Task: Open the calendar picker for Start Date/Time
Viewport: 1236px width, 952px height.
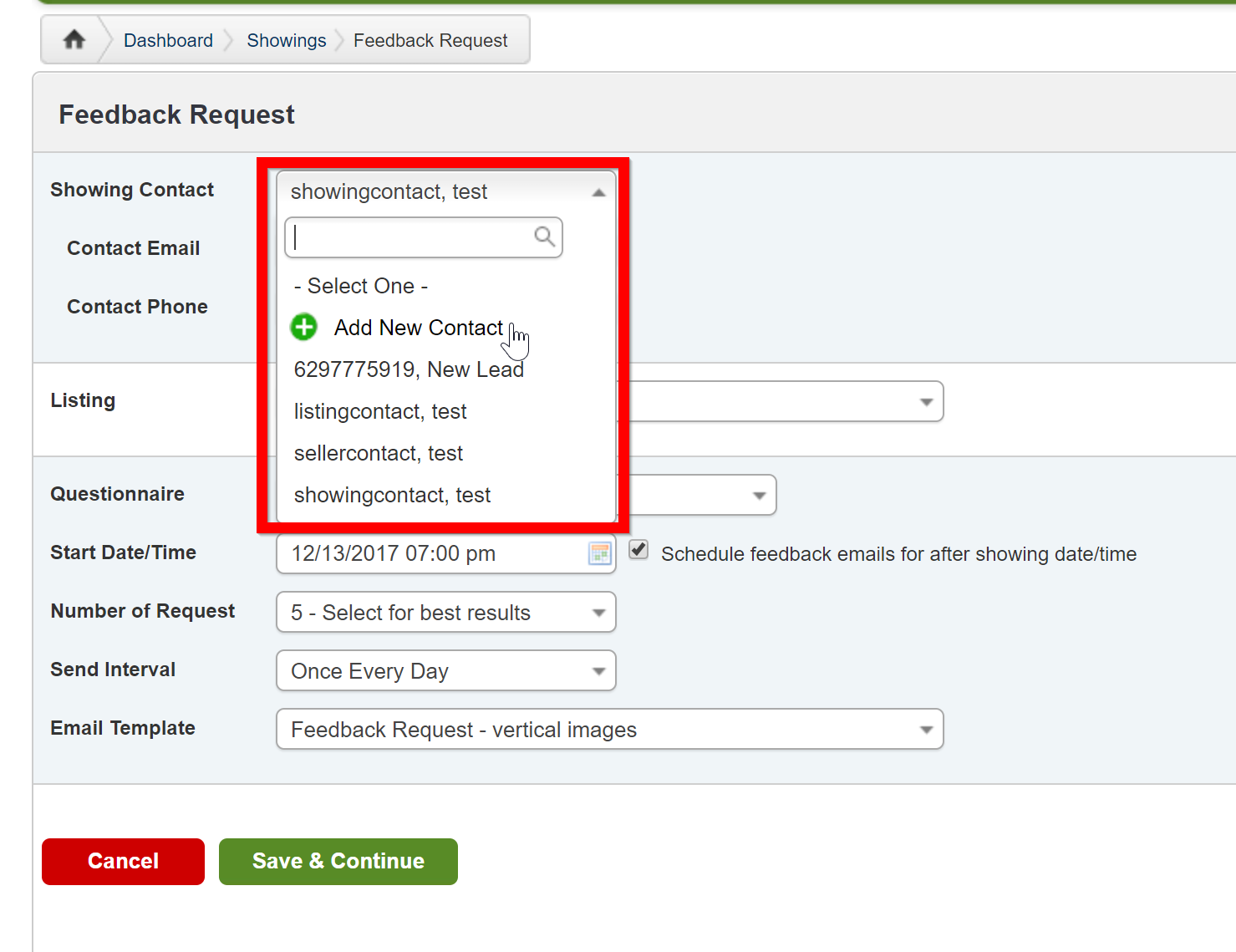Action: pyautogui.click(x=600, y=553)
